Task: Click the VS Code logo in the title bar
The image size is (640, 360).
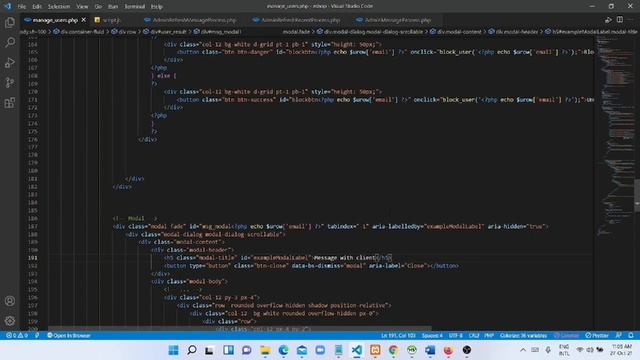Action: click(8, 6)
